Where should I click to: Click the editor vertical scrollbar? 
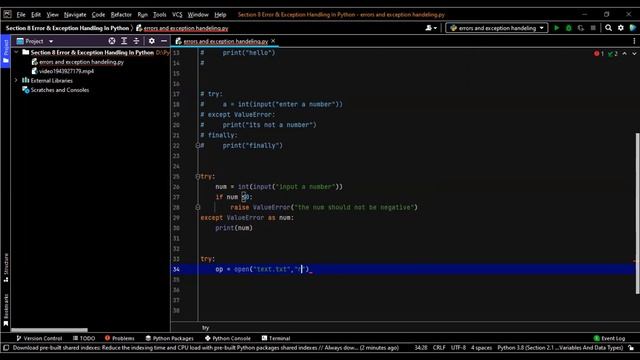tap(637, 213)
